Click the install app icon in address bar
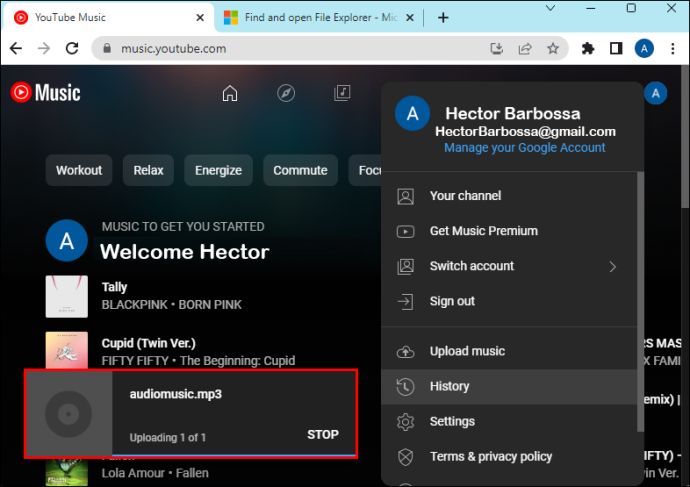Image resolution: width=690 pixels, height=487 pixels. point(497,48)
